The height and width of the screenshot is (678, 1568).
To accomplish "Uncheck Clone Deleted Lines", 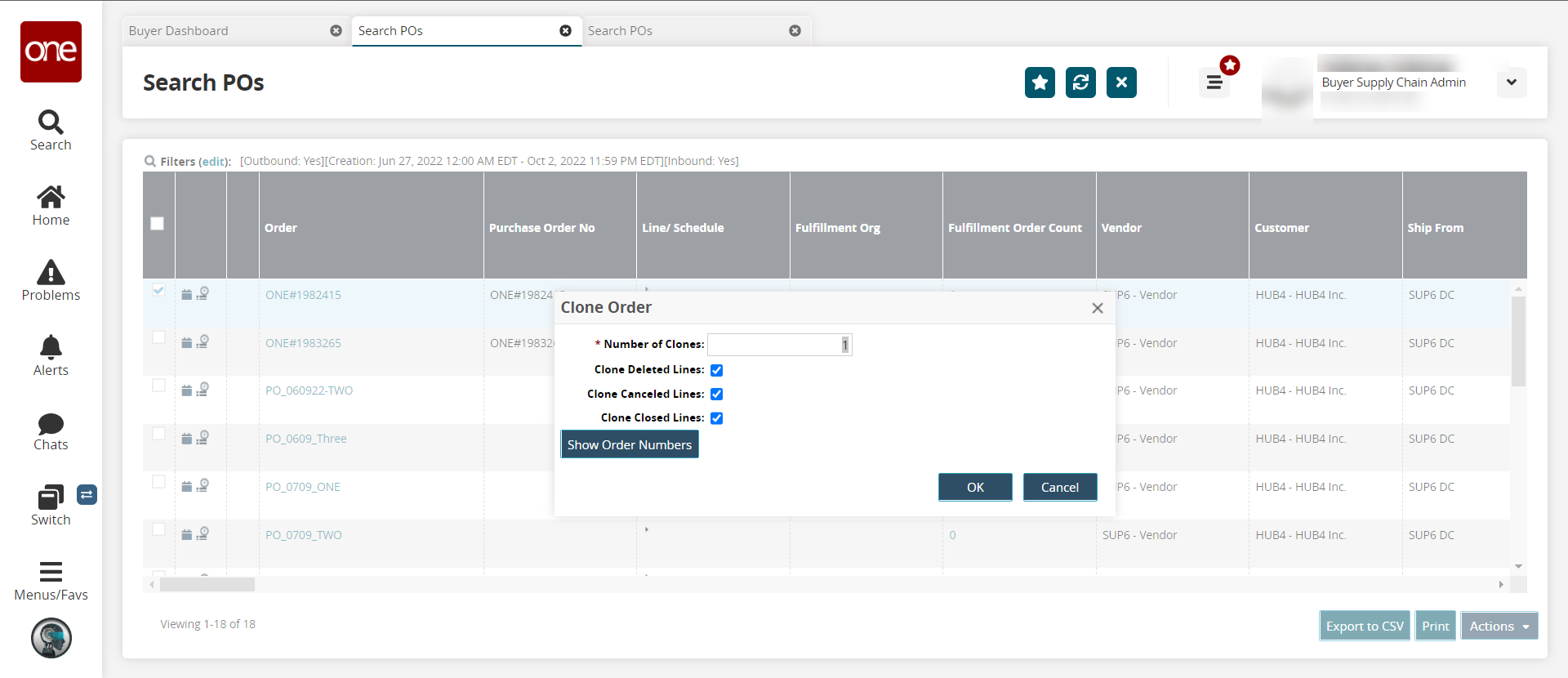I will [x=716, y=370].
